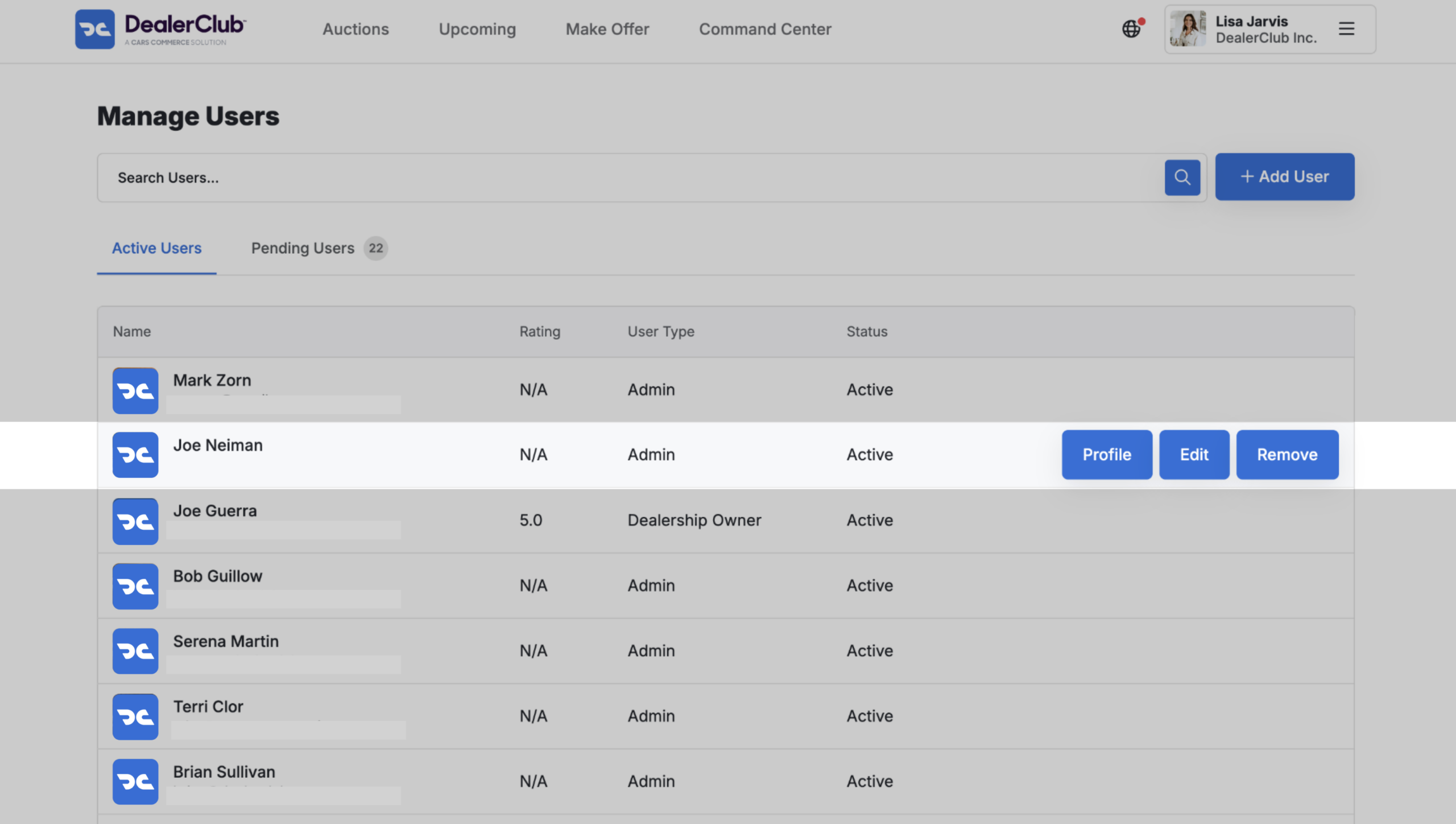Remove Joe Neiman from users
This screenshot has width=1456, height=824.
coord(1287,455)
